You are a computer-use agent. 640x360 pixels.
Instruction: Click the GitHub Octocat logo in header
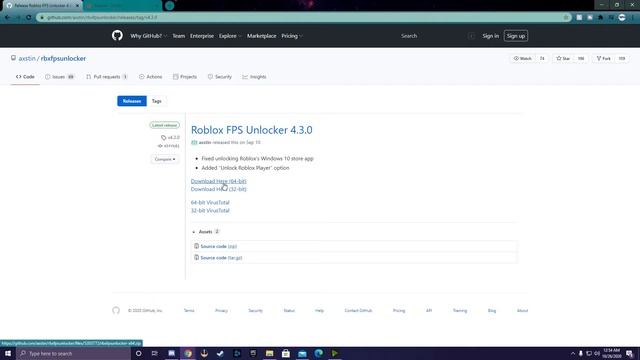click(117, 36)
